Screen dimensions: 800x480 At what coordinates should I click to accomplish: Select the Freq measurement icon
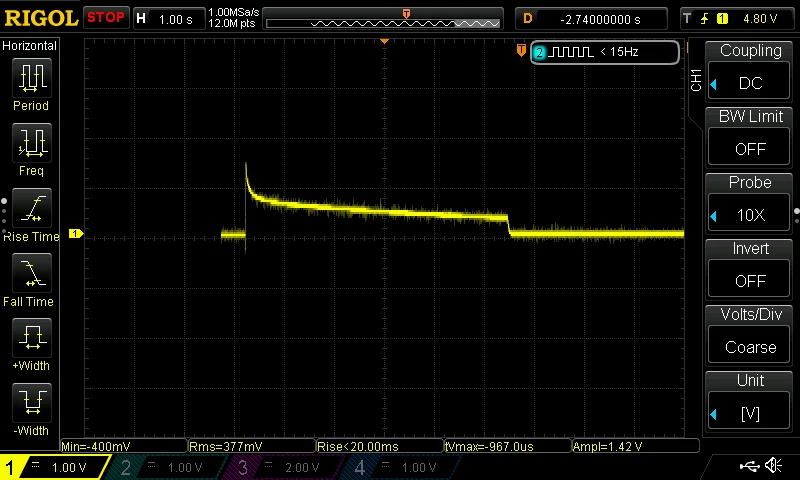point(32,143)
